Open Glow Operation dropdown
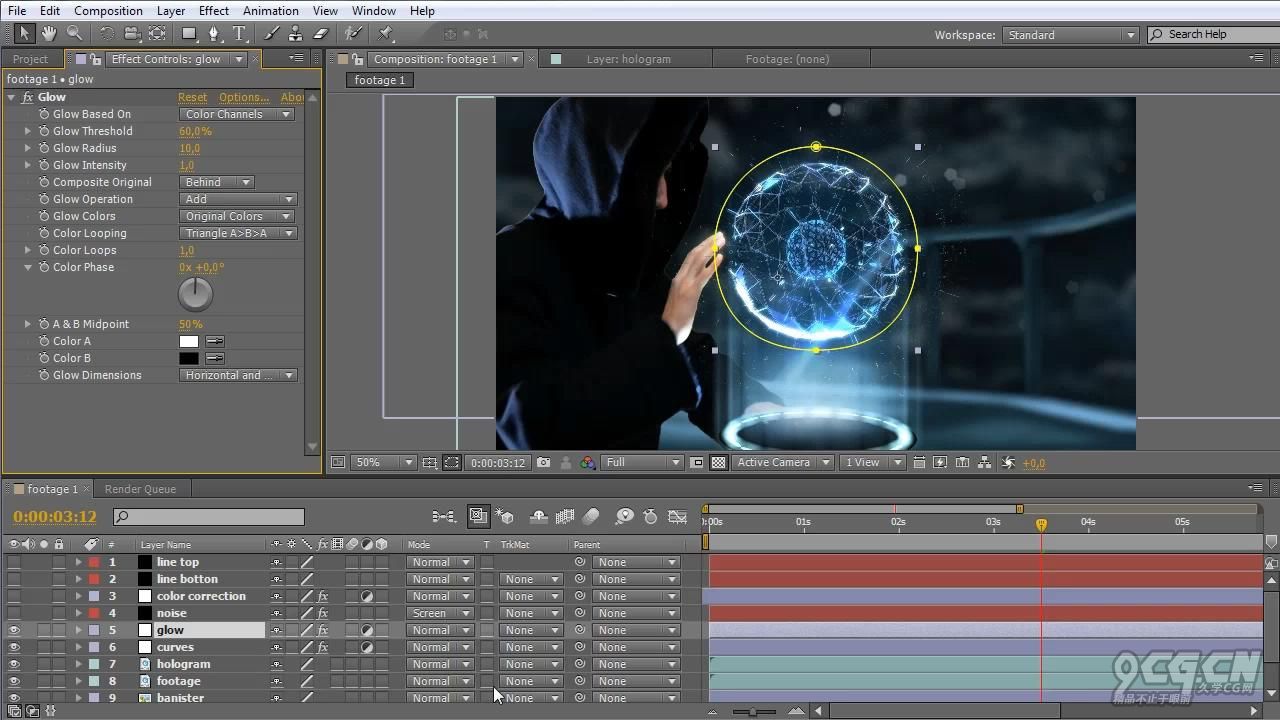The image size is (1280, 720). click(x=238, y=199)
